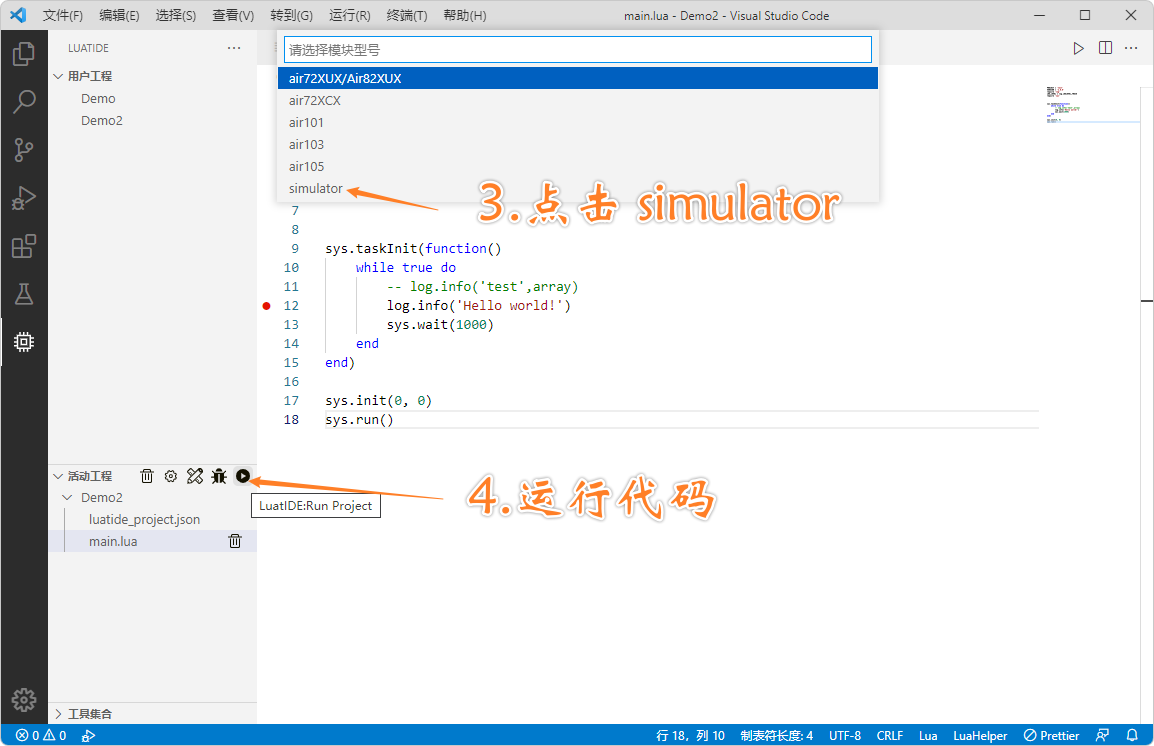Change CRLF line ending
Viewport: 1154px width, 746px height.
pos(890,735)
